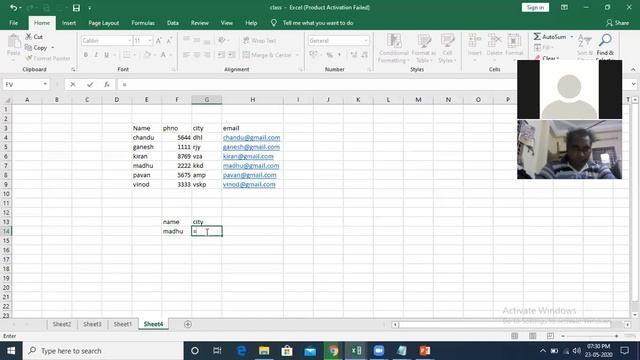Click the Format Painter brush

(x=29, y=58)
